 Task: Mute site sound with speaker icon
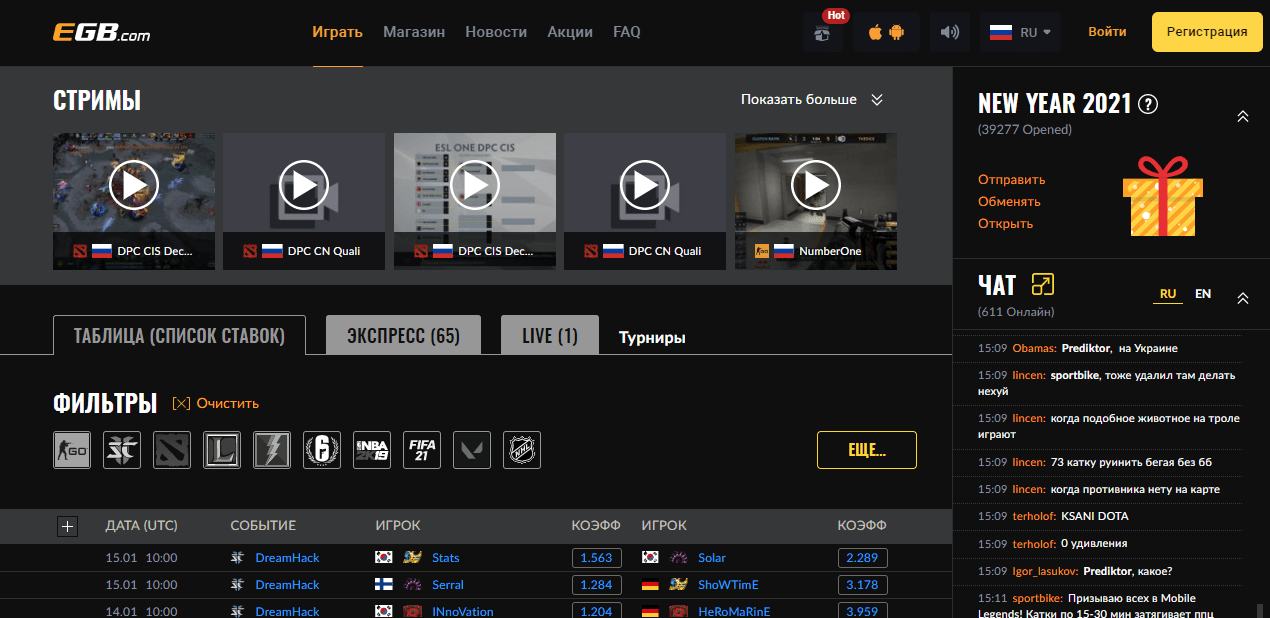pyautogui.click(x=949, y=32)
